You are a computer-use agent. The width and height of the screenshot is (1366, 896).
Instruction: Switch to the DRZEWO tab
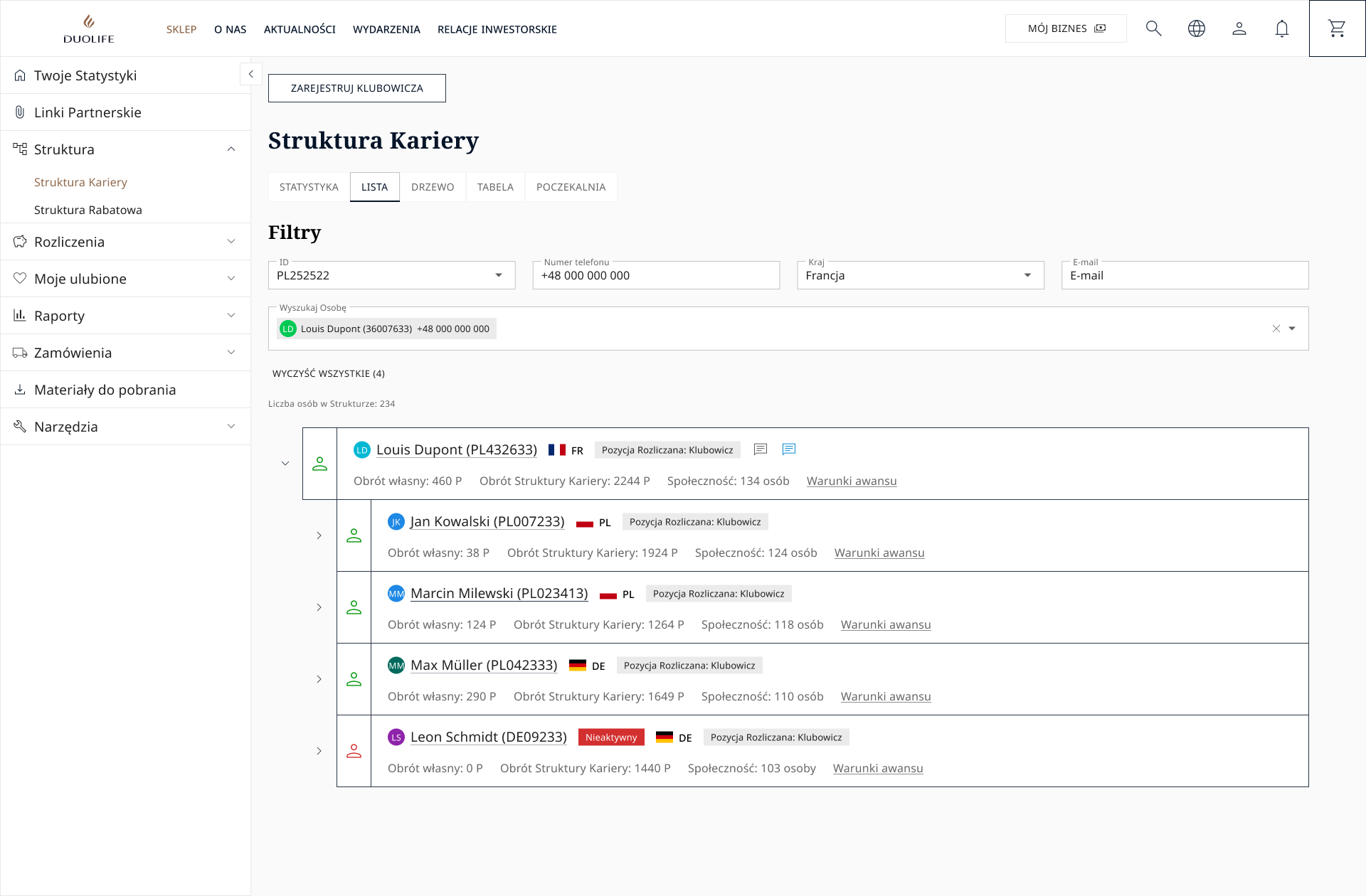tap(432, 187)
